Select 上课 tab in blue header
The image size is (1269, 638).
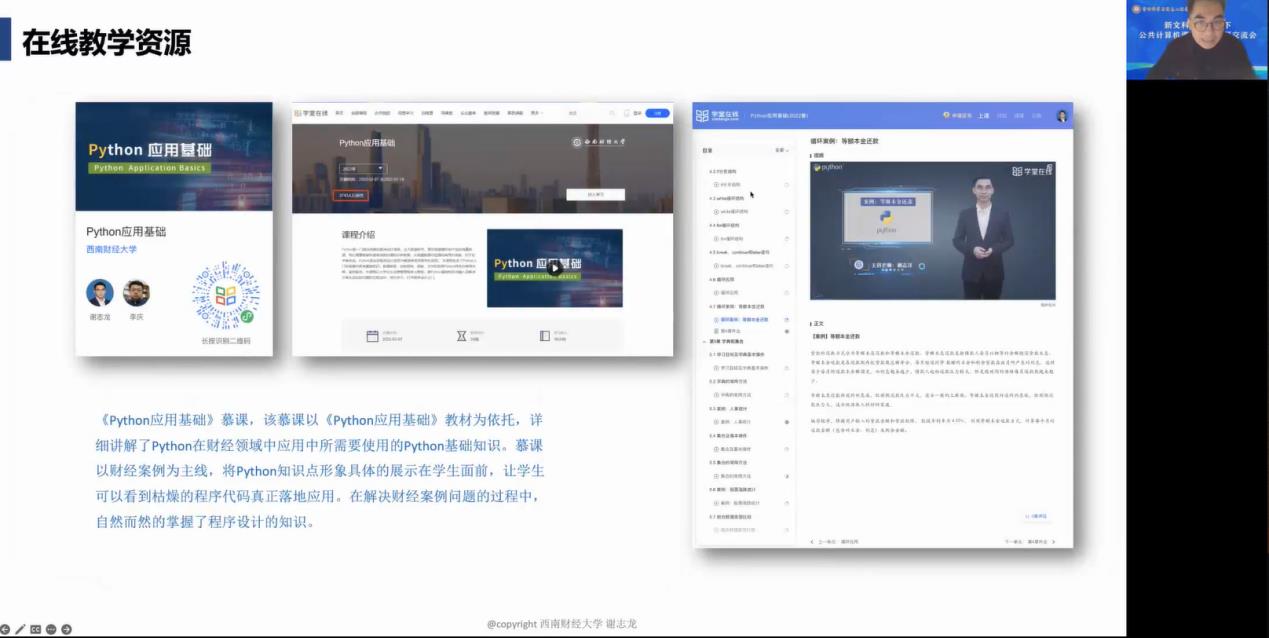pyautogui.click(x=984, y=116)
